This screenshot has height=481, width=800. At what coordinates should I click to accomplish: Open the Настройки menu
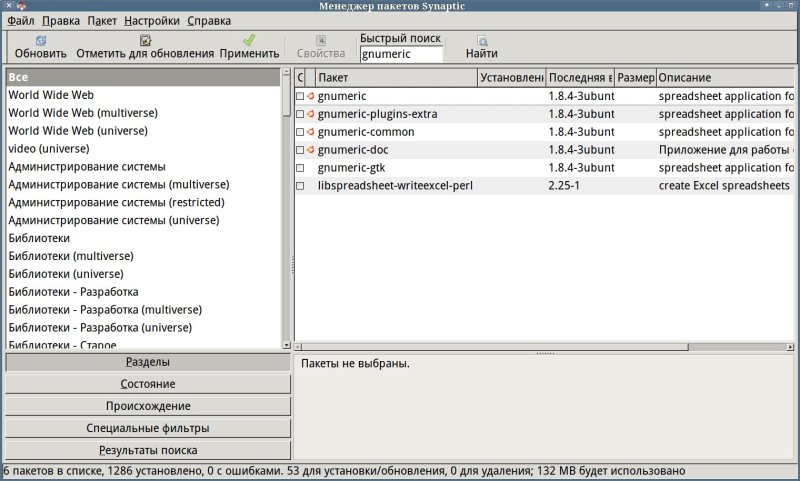coord(152,21)
